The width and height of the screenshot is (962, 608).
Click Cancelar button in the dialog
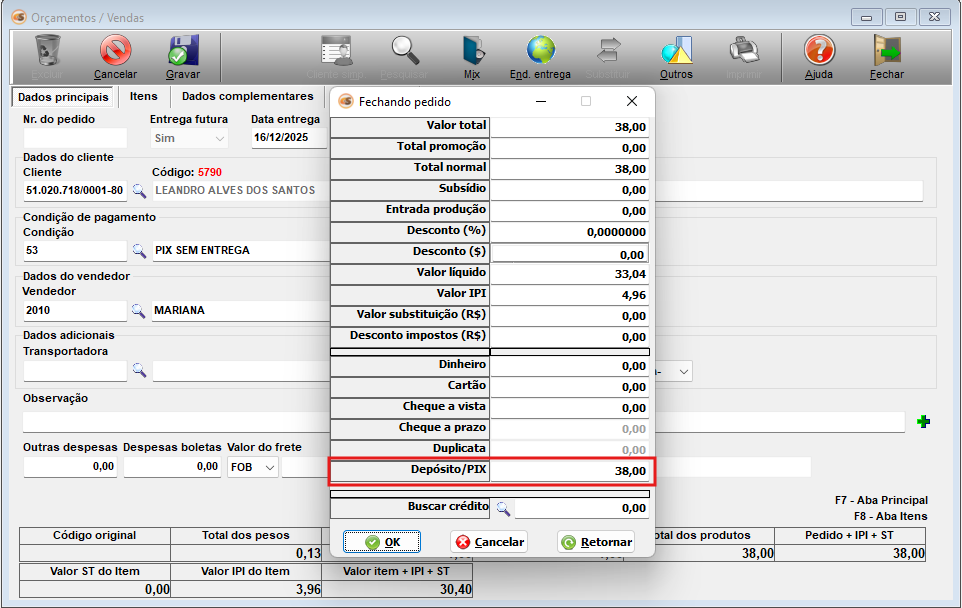click(489, 542)
